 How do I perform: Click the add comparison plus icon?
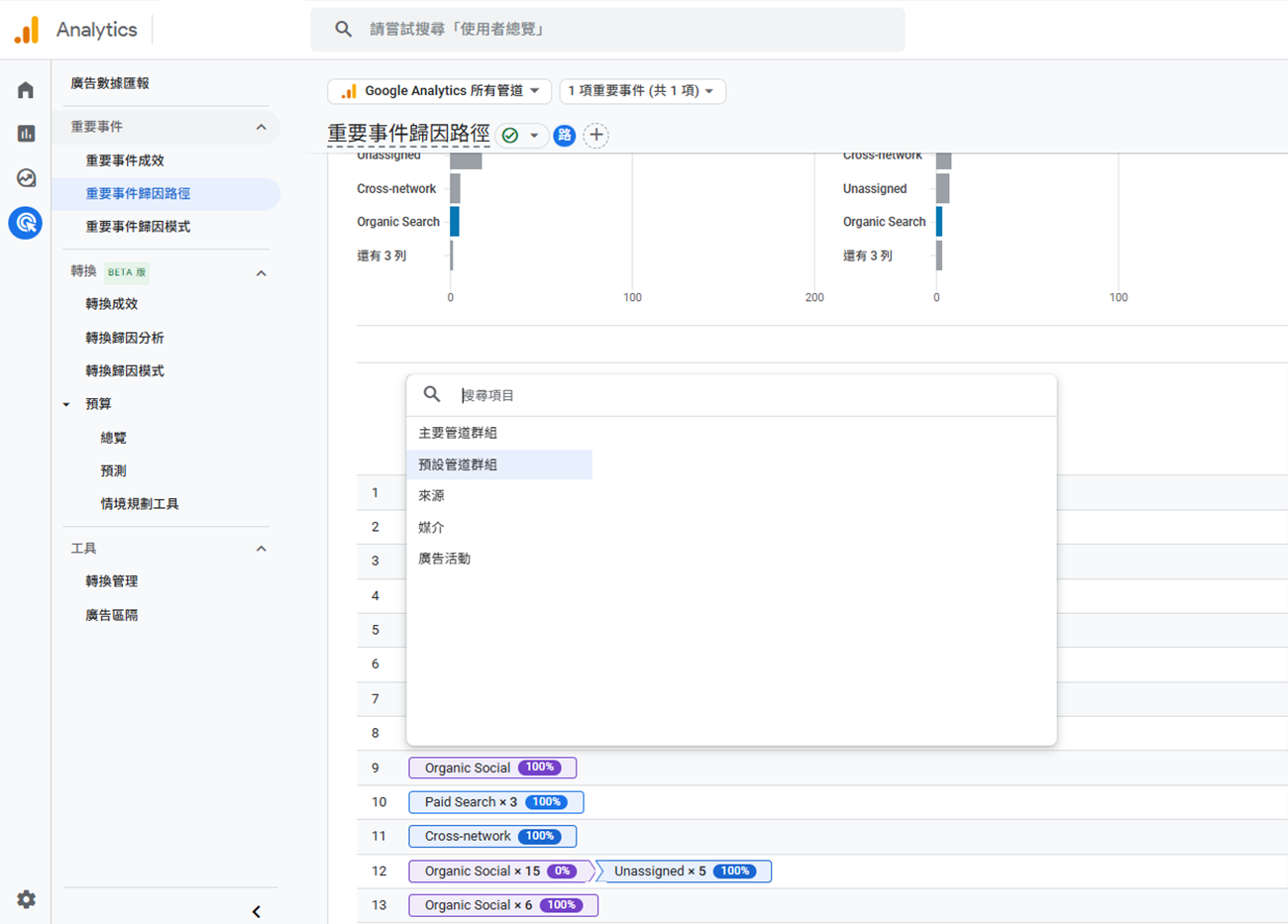(x=595, y=136)
